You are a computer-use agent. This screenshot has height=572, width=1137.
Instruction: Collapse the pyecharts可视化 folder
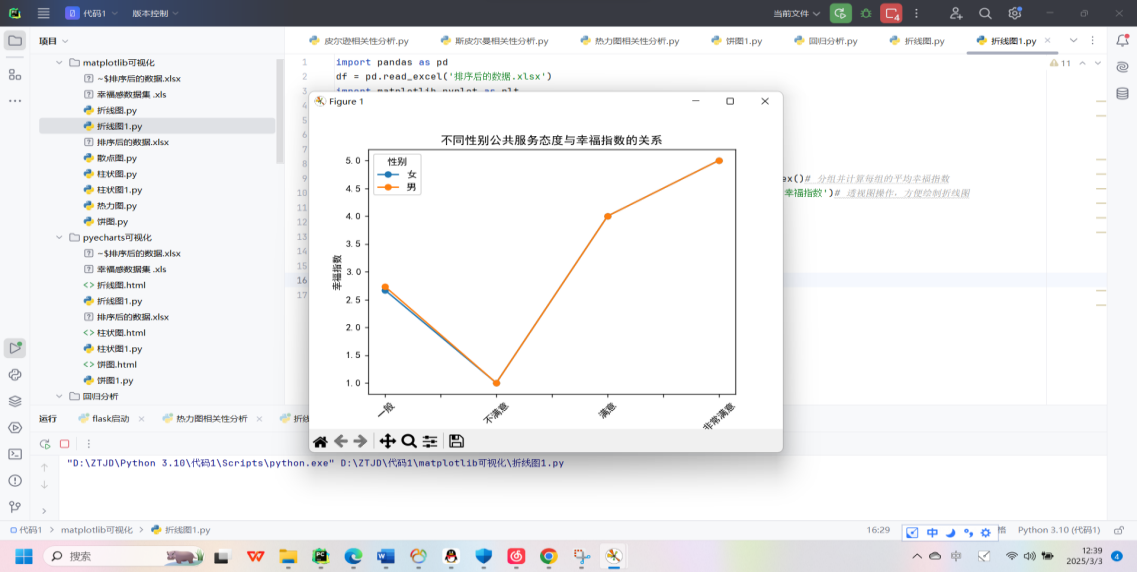pyautogui.click(x=59, y=237)
